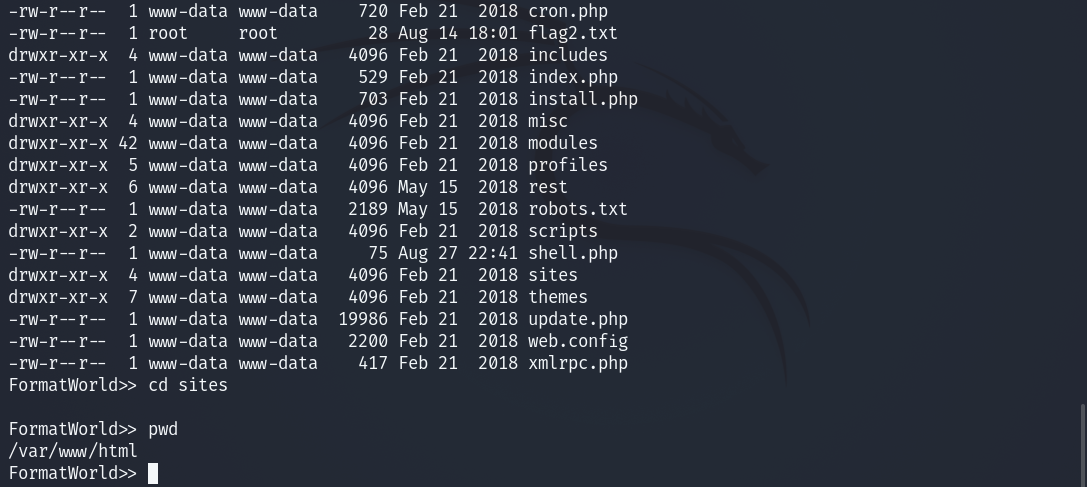The image size is (1087, 487).
Task: Click the install.php filename
Action: click(583, 99)
